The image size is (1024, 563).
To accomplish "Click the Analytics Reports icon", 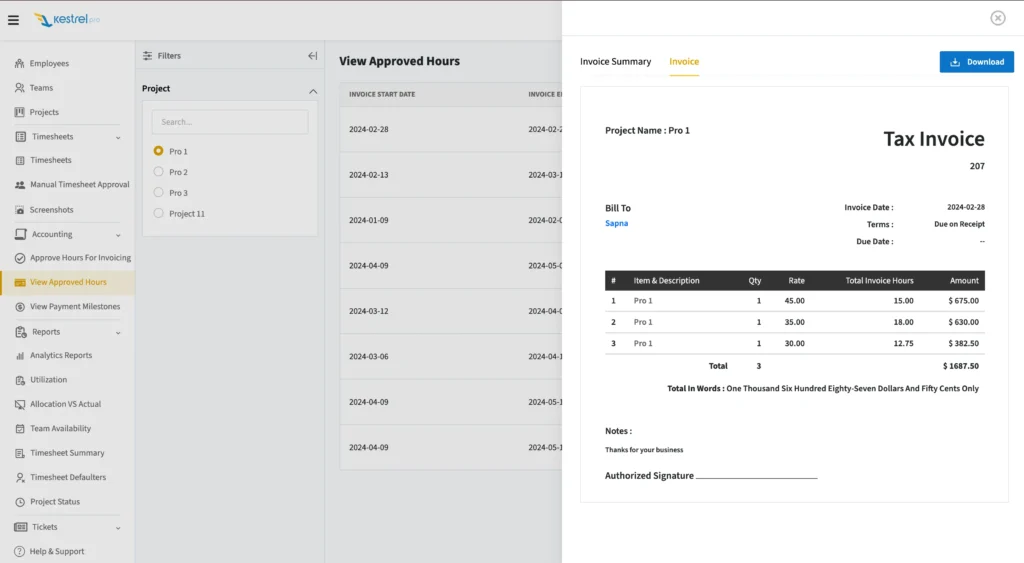I will pos(20,355).
